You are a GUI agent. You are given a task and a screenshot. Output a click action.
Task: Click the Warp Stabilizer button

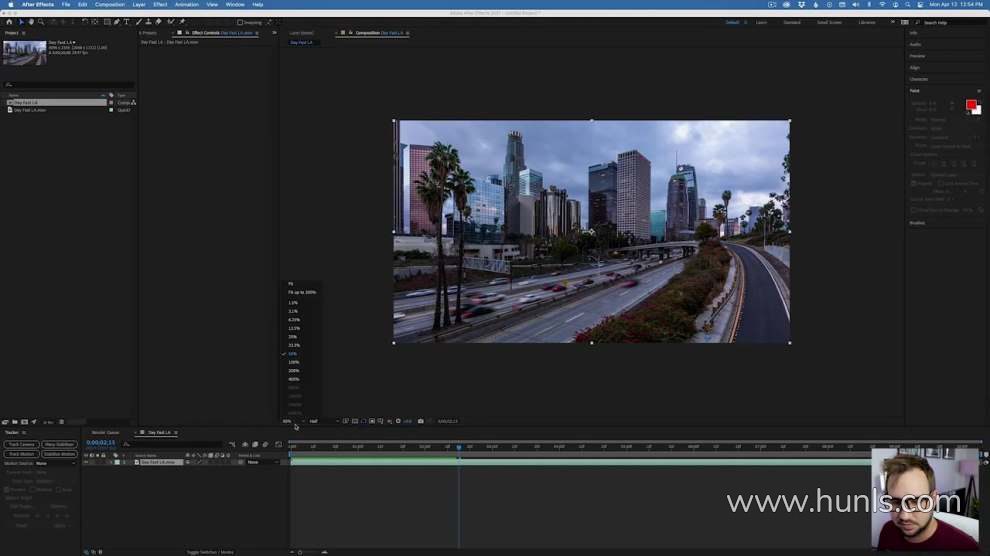click(59, 444)
